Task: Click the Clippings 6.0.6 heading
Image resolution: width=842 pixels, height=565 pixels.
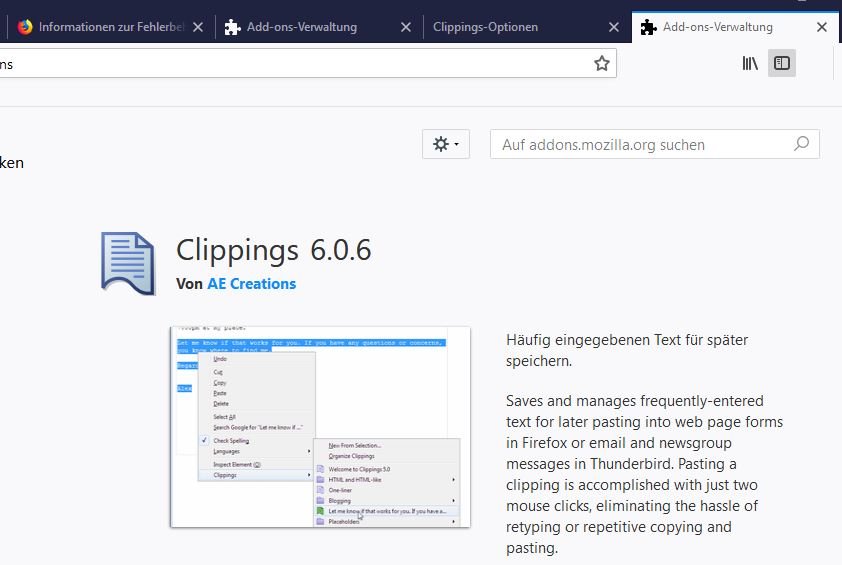Action: click(273, 250)
